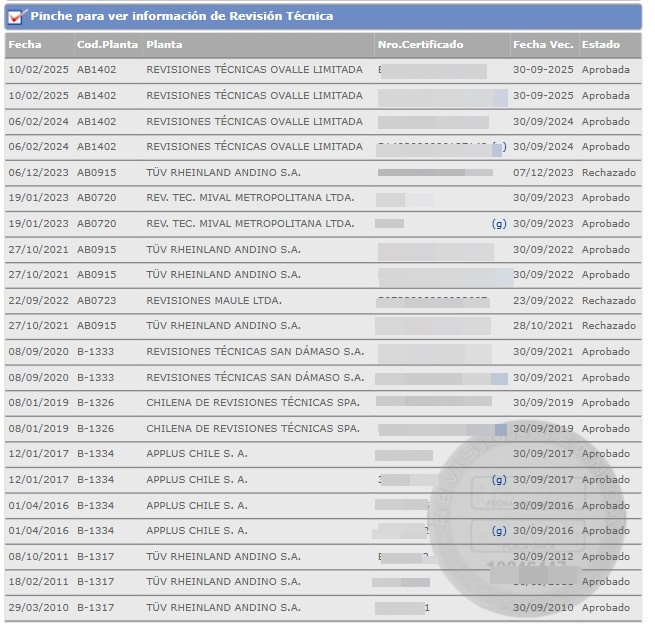Click the 23/09/2022 expiration date

tap(543, 300)
